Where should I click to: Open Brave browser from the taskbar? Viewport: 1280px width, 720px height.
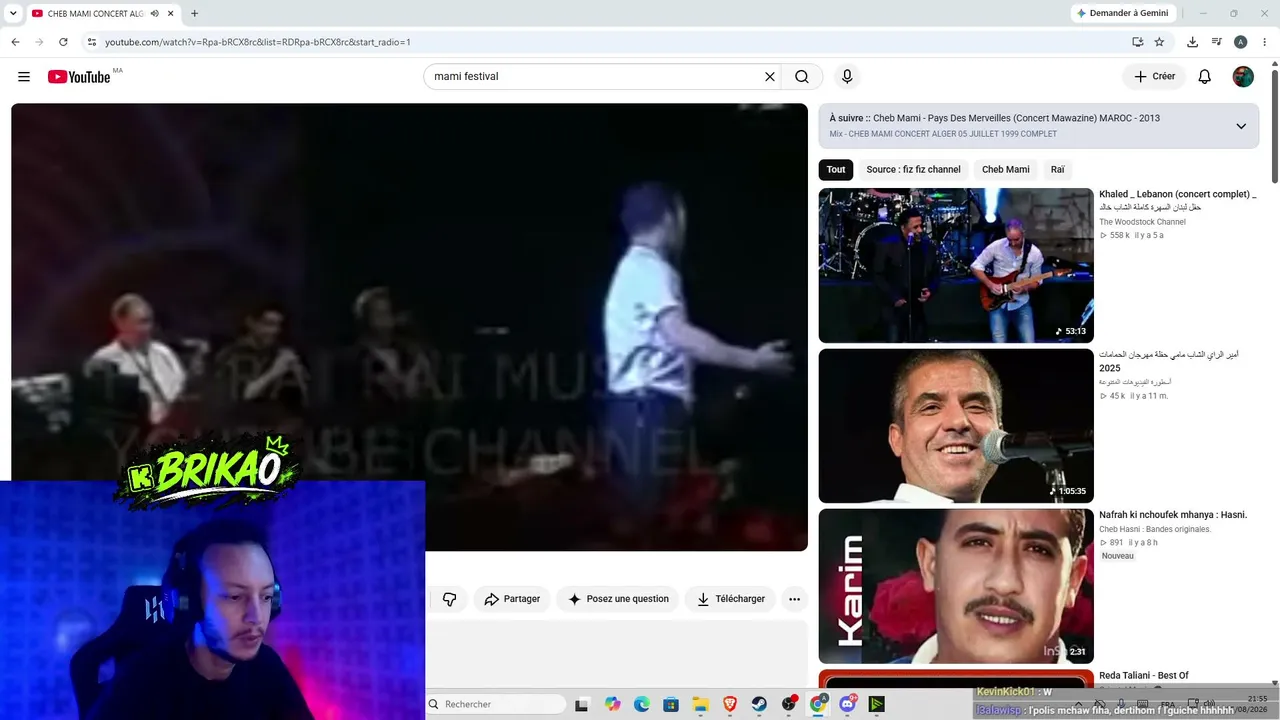click(730, 704)
